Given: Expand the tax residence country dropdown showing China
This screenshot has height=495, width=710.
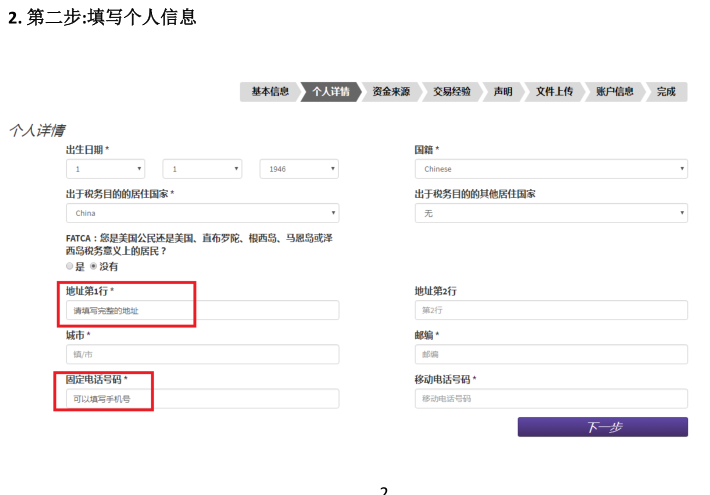Looking at the screenshot, I should 202,213.
